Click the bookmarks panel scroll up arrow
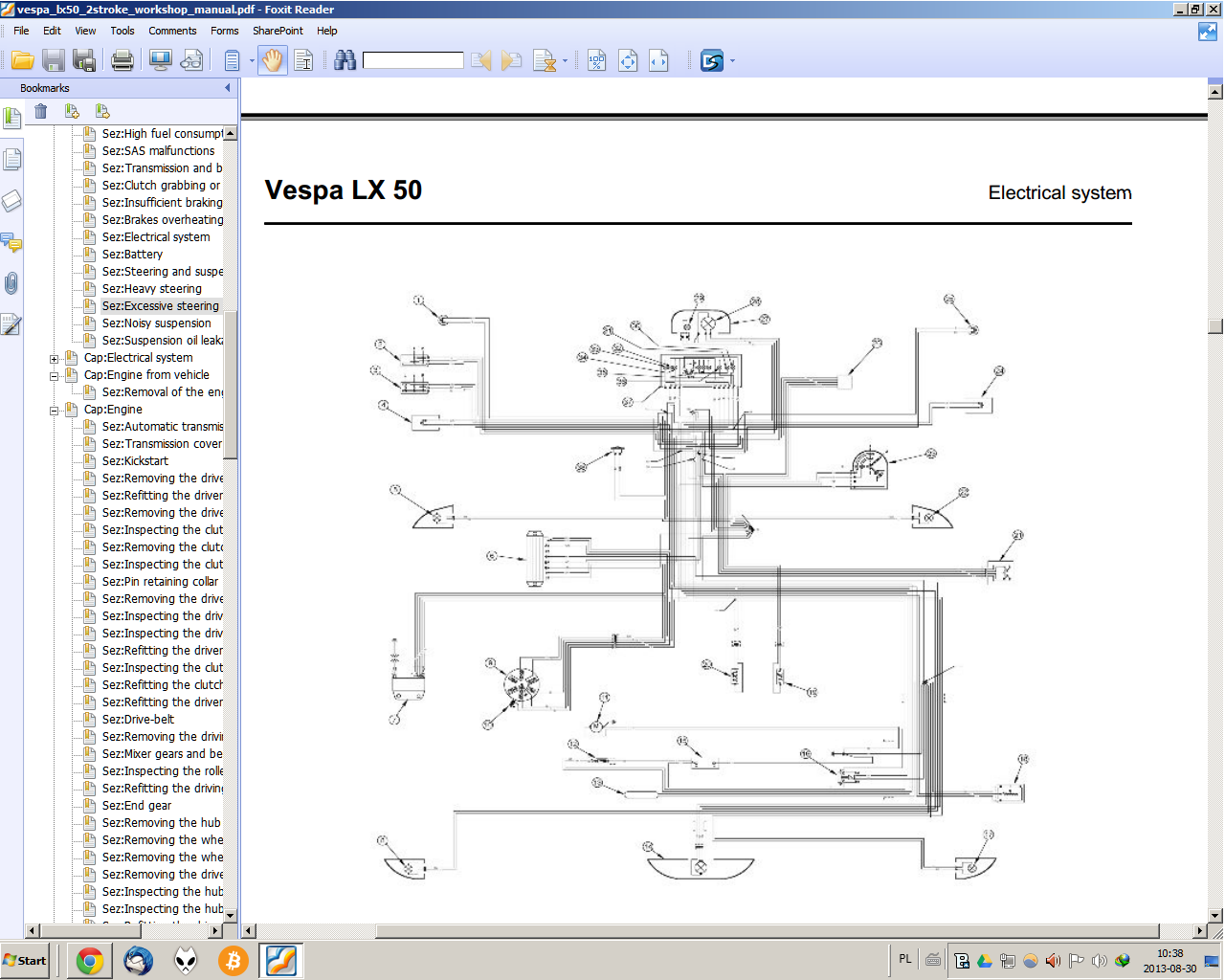Screen dimensions: 1225x980 tap(230, 134)
